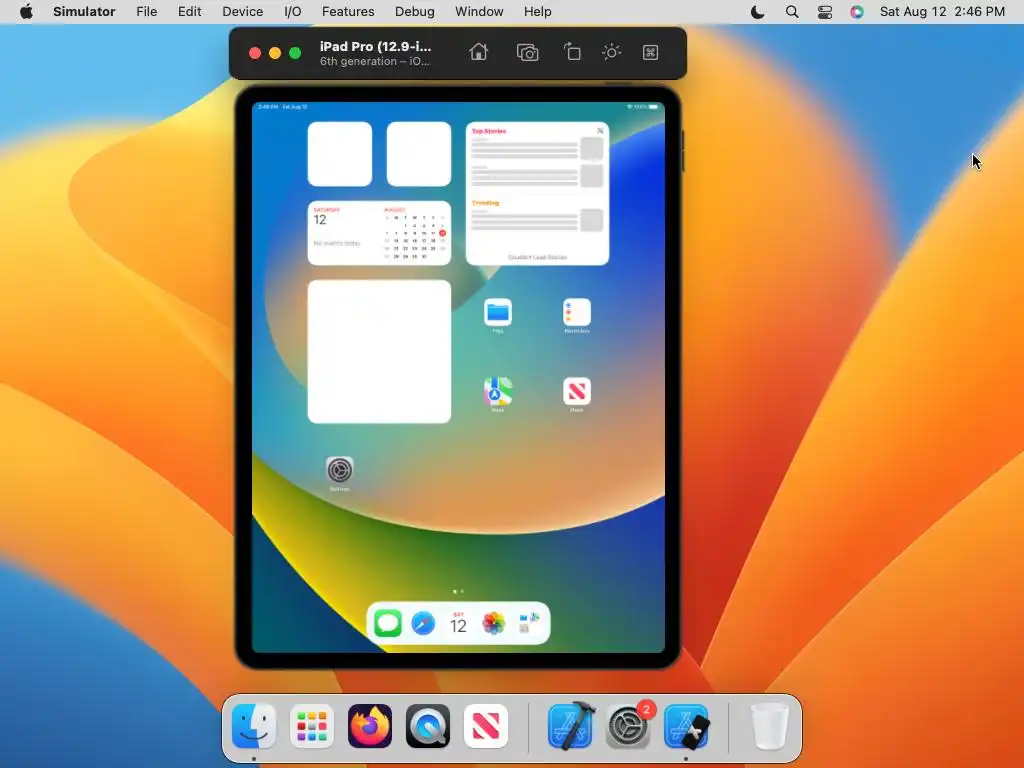This screenshot has height=768, width=1024.
Task: Open the Reminders app on iPad
Action: (577, 312)
